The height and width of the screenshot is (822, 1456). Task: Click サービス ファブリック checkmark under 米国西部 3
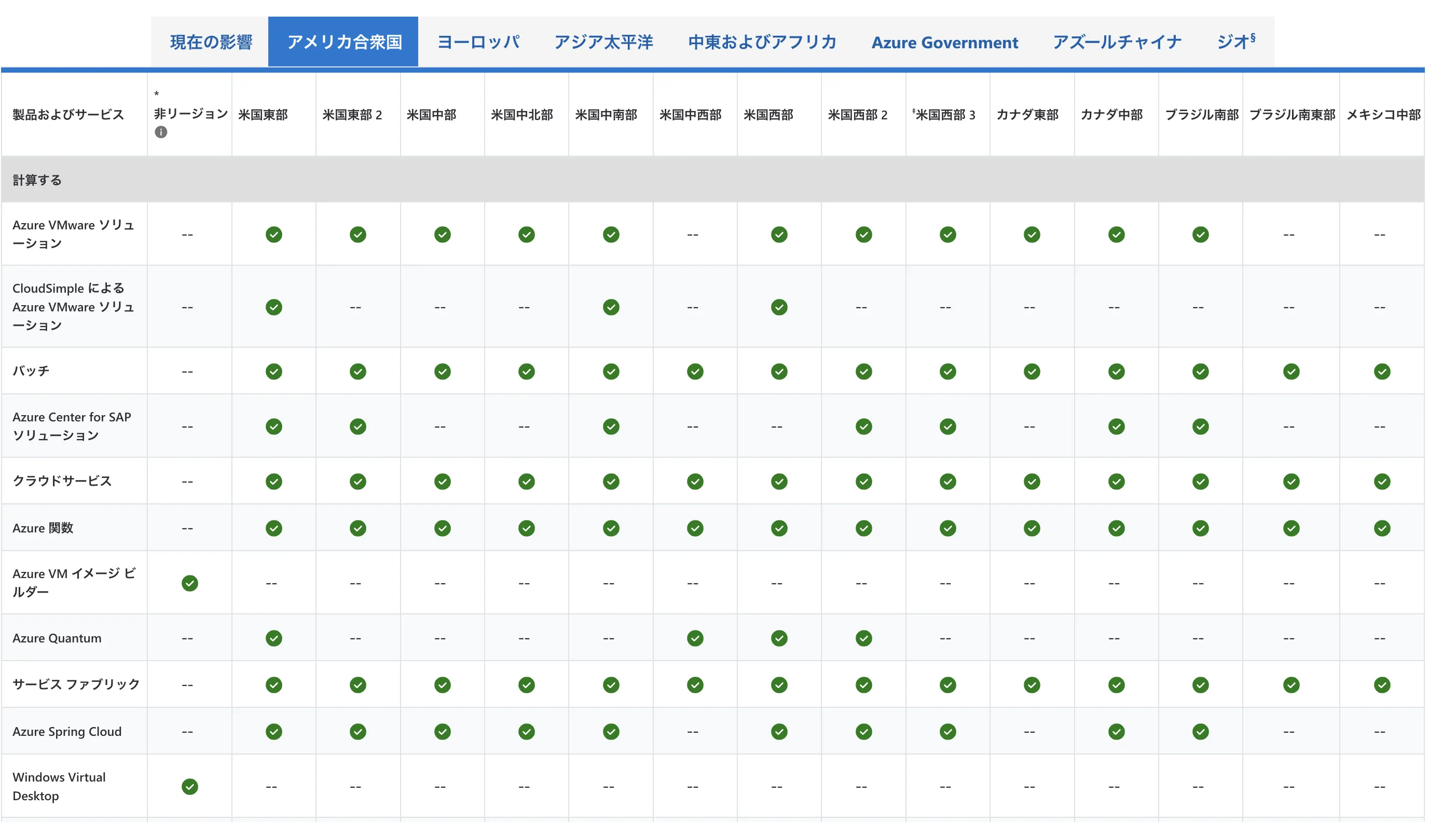tap(947, 684)
